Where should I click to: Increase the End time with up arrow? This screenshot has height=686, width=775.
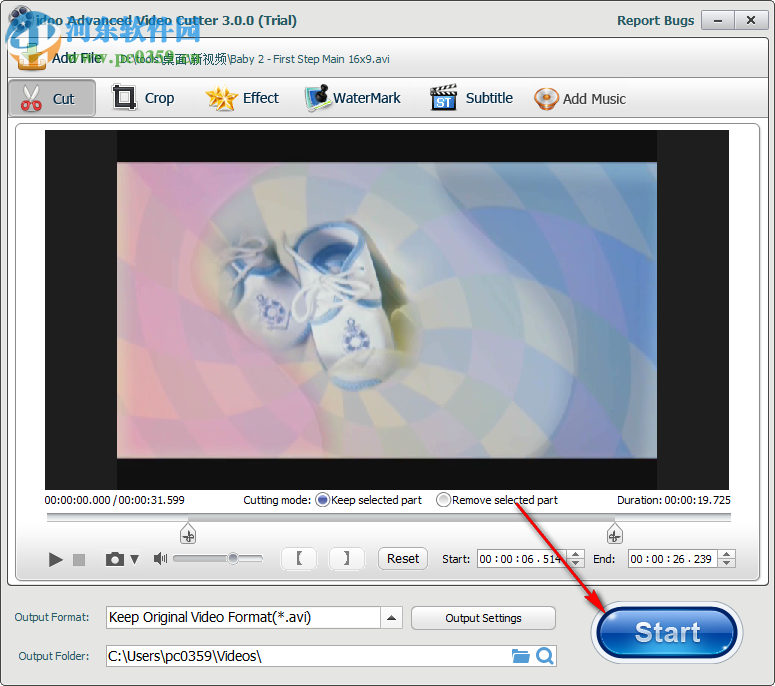click(x=727, y=554)
